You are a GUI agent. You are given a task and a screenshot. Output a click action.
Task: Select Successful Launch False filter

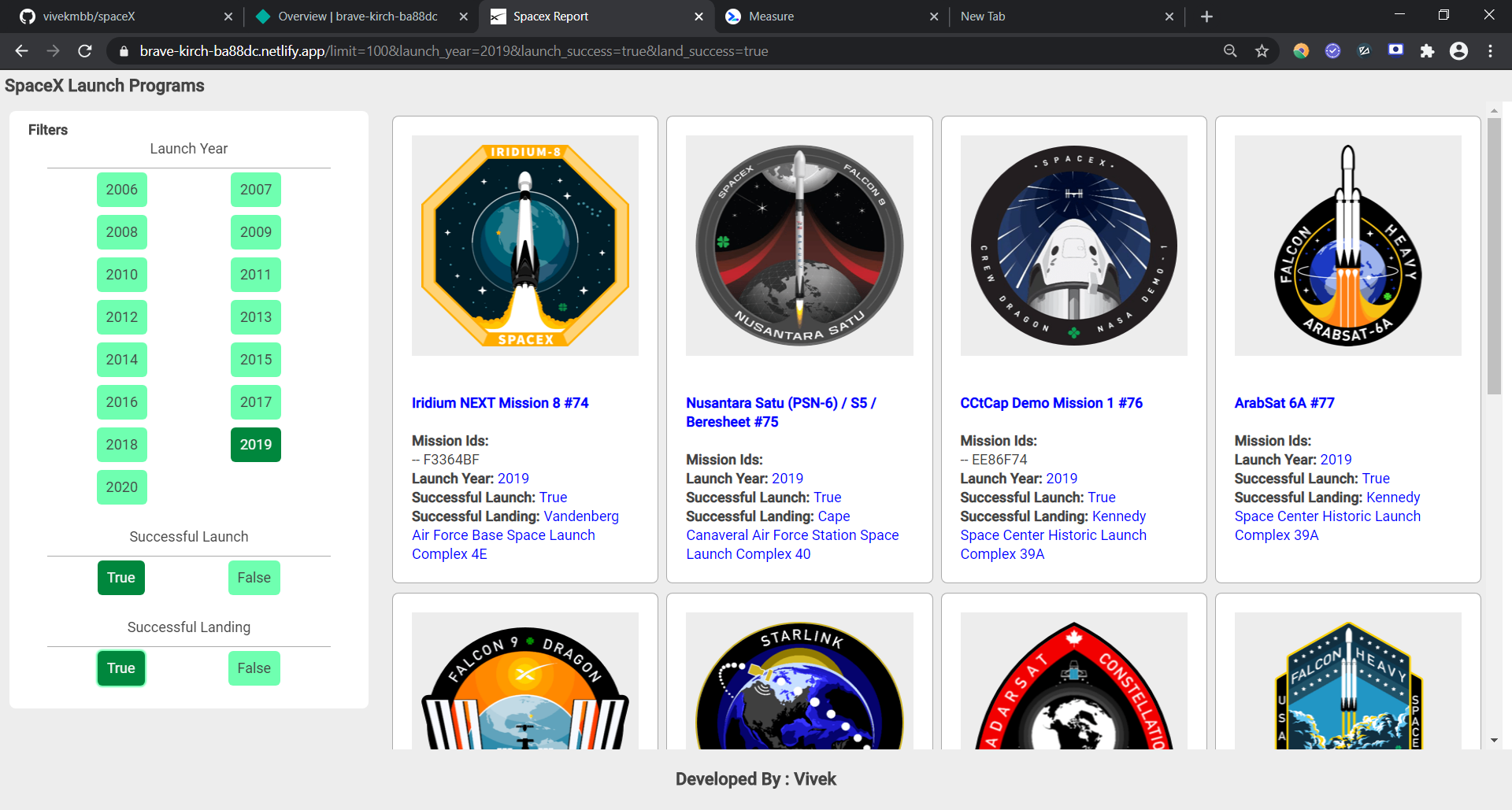click(x=254, y=578)
